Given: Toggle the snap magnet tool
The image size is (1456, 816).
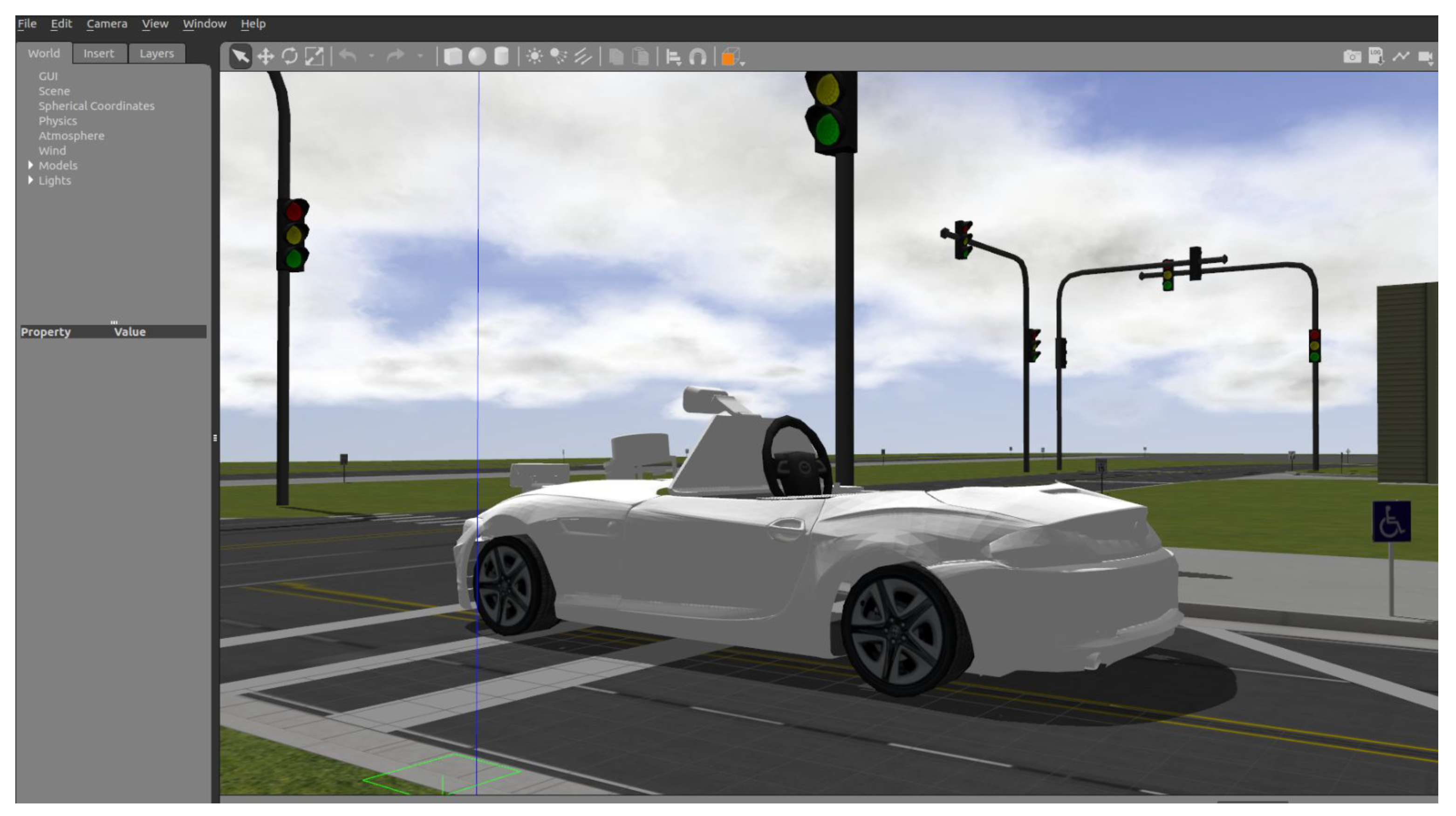Looking at the screenshot, I should pos(698,56).
